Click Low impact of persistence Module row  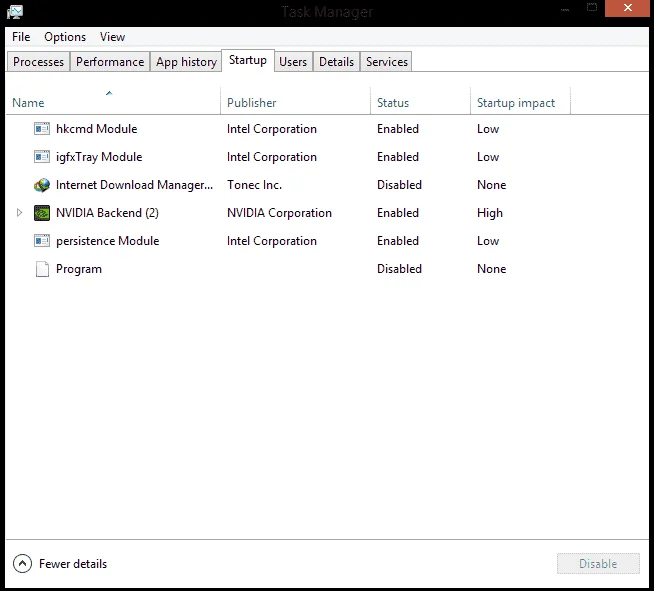click(488, 241)
